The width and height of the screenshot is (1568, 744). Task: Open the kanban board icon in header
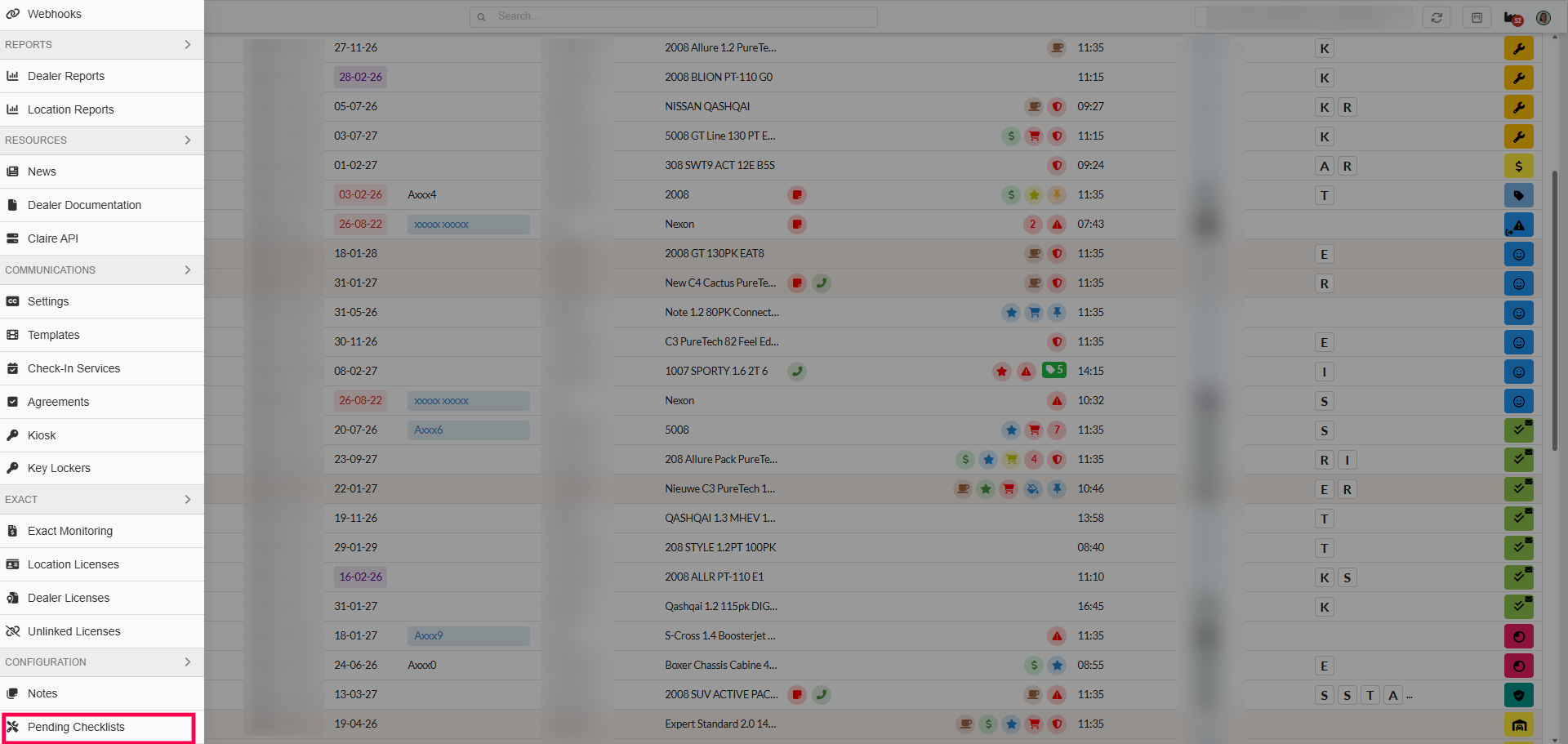pyautogui.click(x=1477, y=17)
